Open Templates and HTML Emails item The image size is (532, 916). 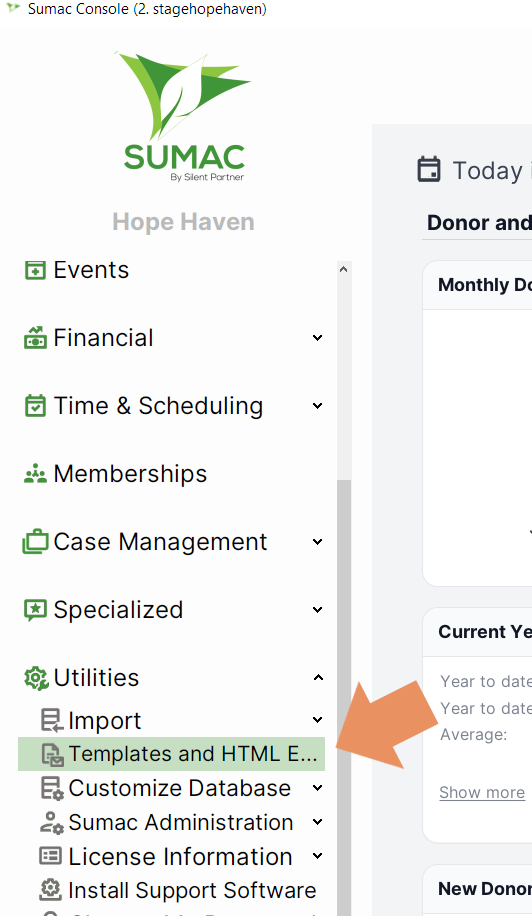pos(171,754)
